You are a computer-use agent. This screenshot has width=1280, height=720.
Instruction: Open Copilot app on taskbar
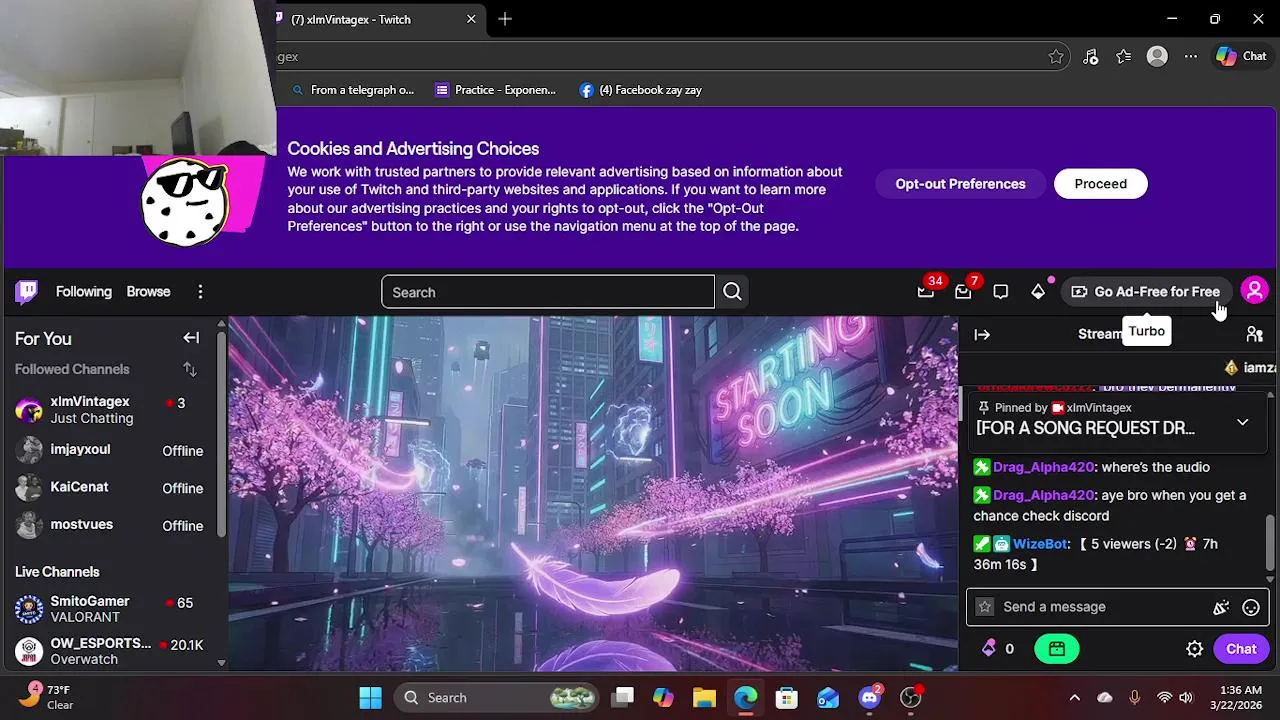[x=663, y=698]
